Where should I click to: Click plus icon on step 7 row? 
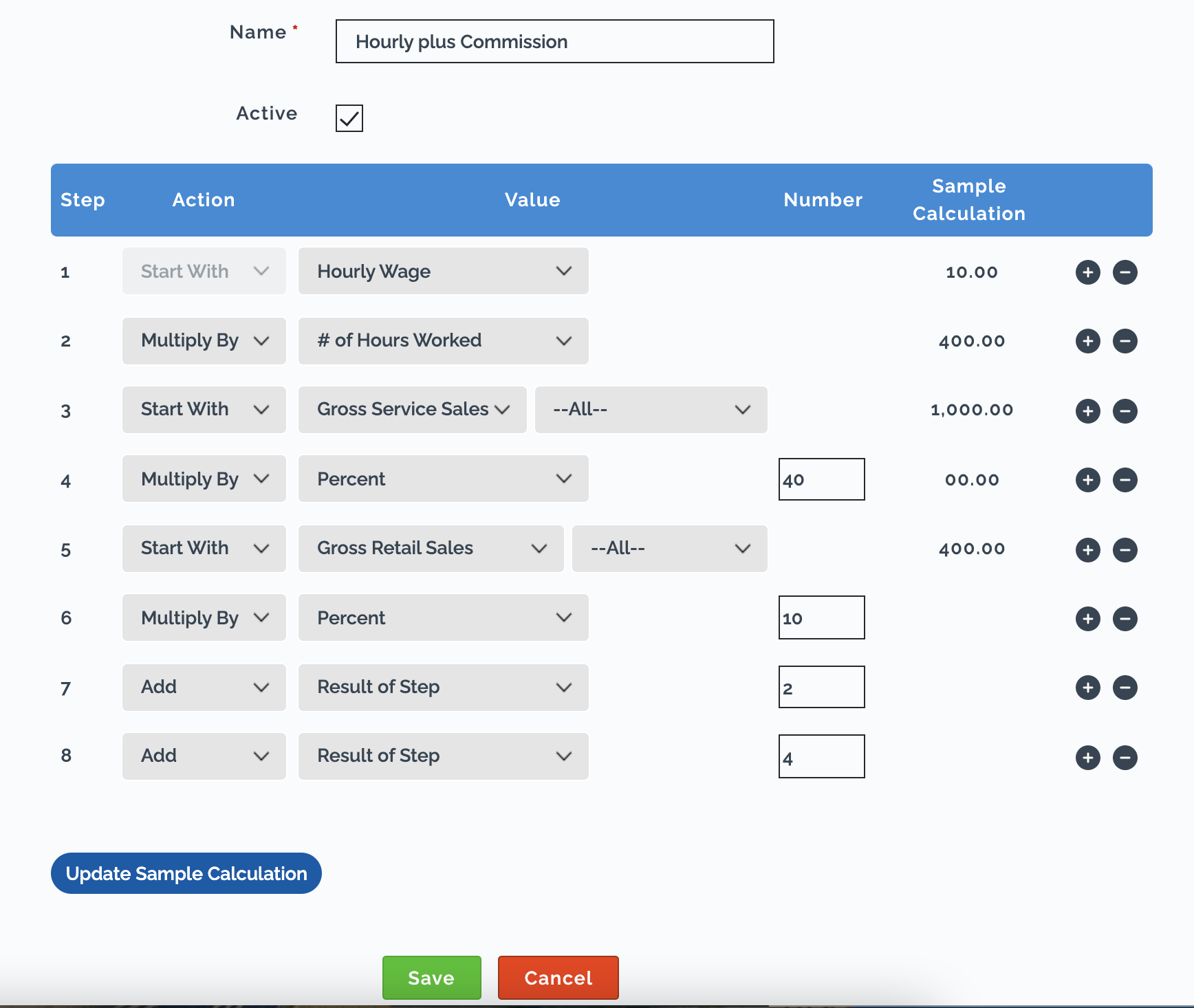(1087, 688)
